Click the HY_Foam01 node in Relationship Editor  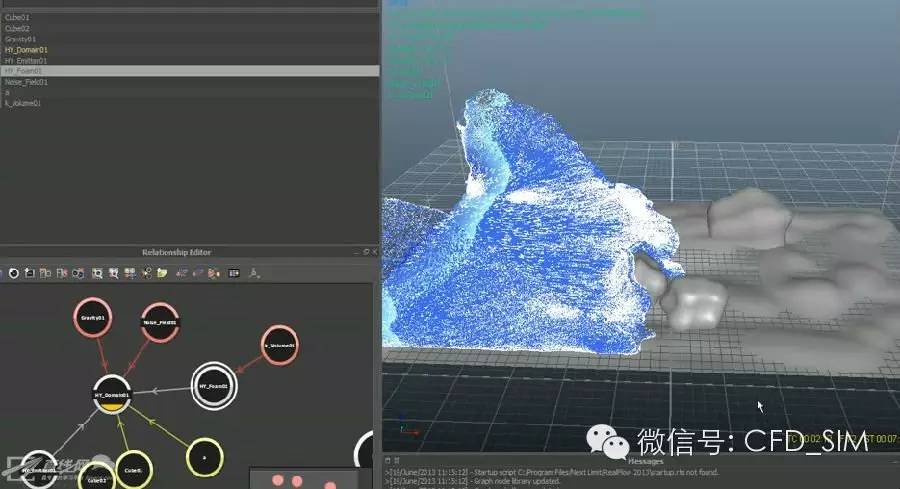[214, 386]
